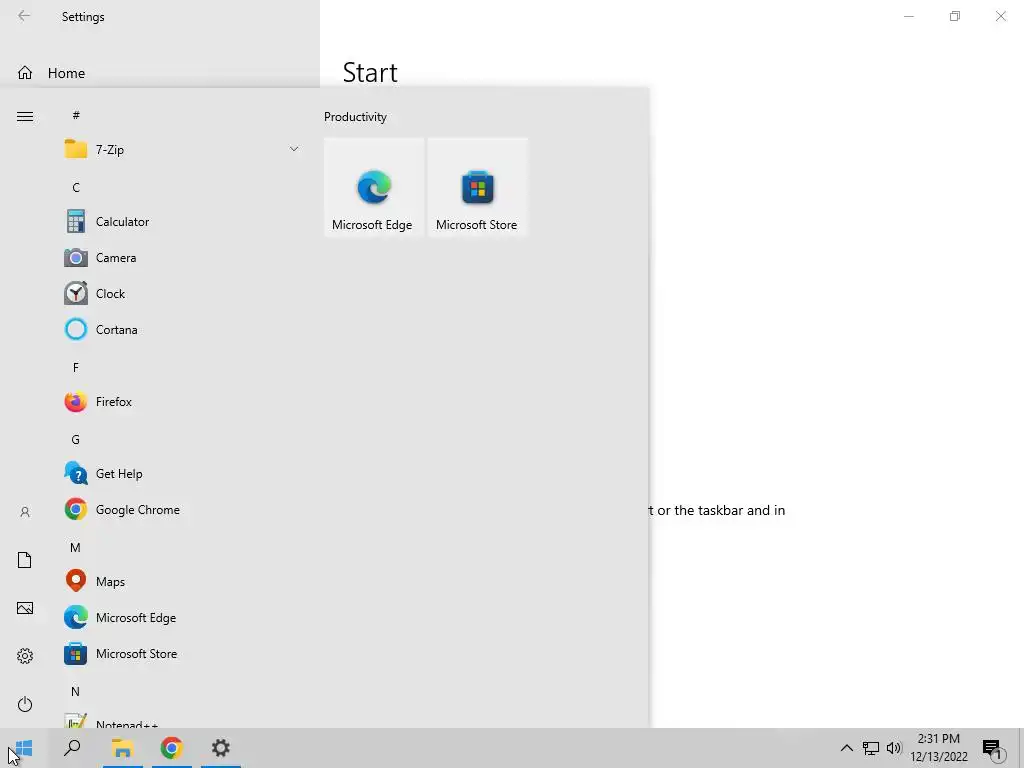The width and height of the screenshot is (1024, 768).
Task: Launch Camera from the app list
Action: click(183, 258)
